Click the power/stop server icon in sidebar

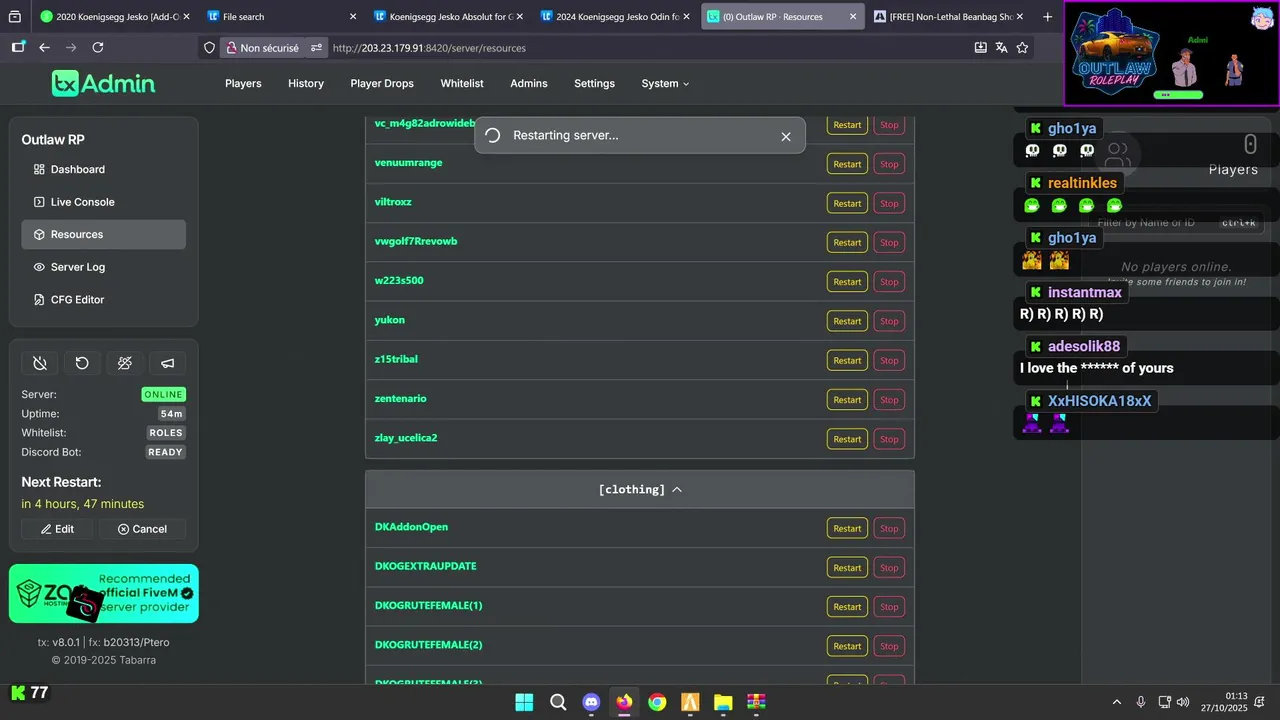tap(40, 363)
